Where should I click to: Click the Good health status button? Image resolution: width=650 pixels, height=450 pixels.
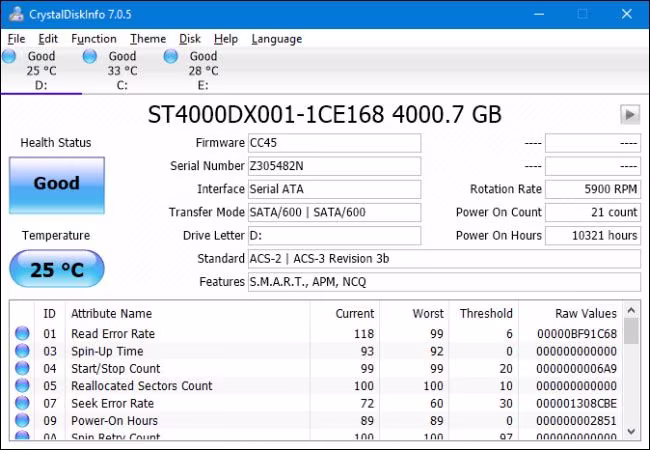[x=57, y=185]
